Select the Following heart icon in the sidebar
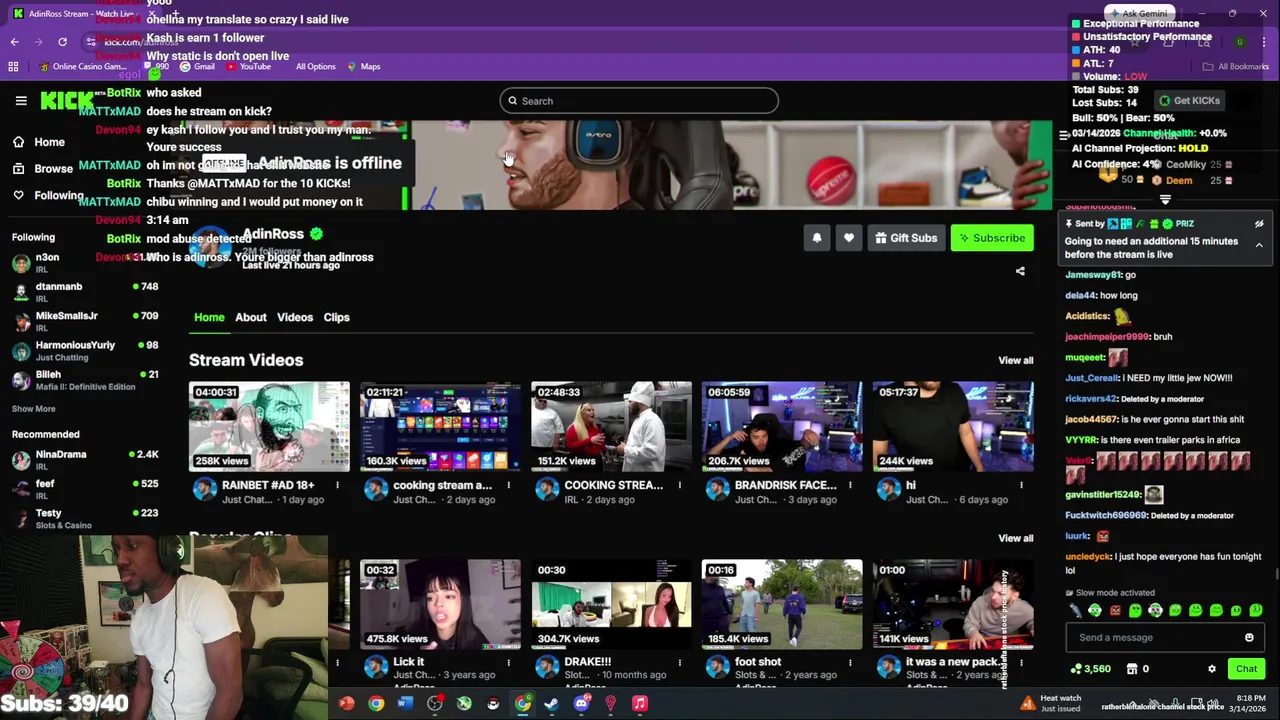The image size is (1280, 720). coord(18,195)
